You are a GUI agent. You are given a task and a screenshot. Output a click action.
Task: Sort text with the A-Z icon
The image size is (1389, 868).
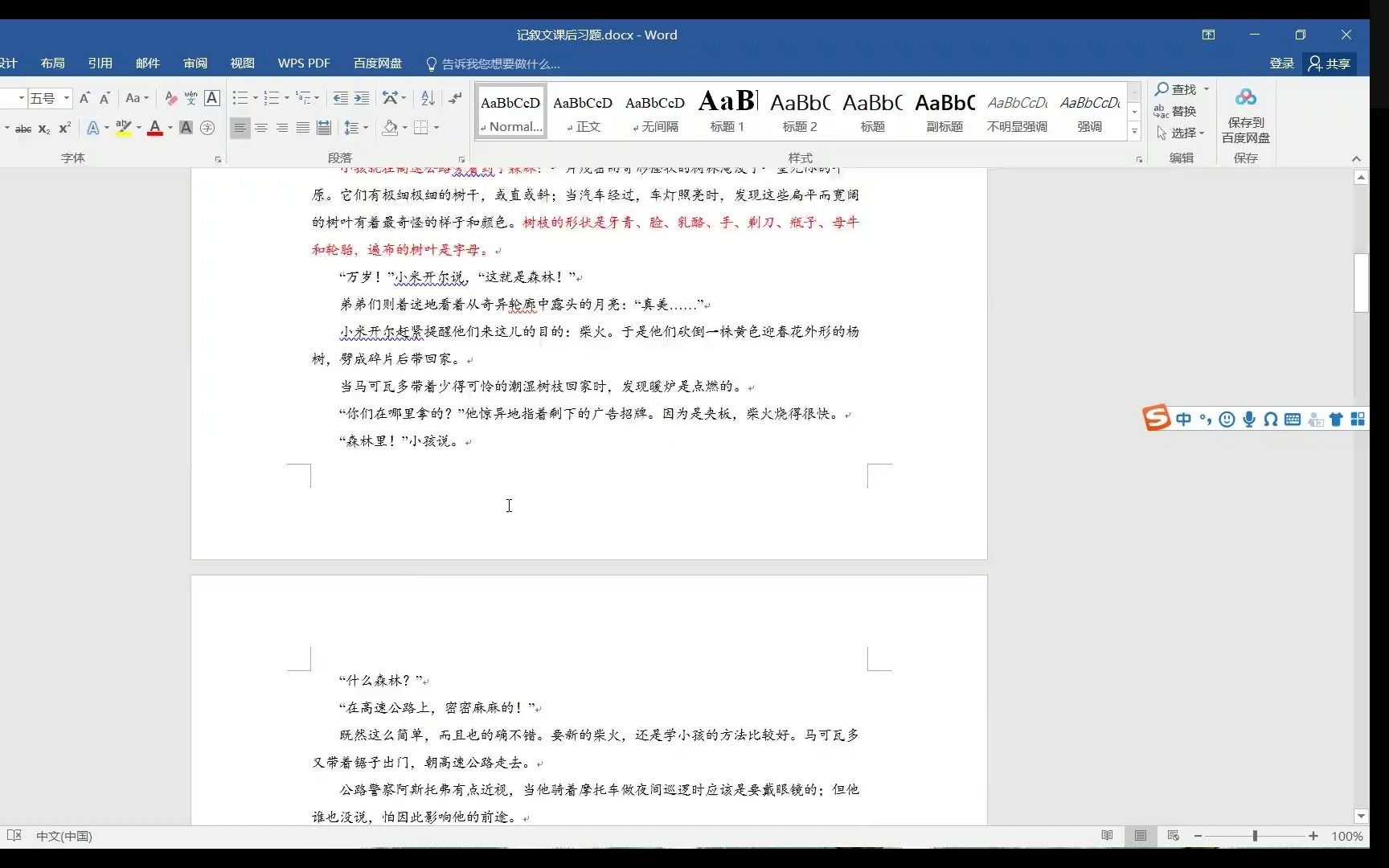point(428,98)
